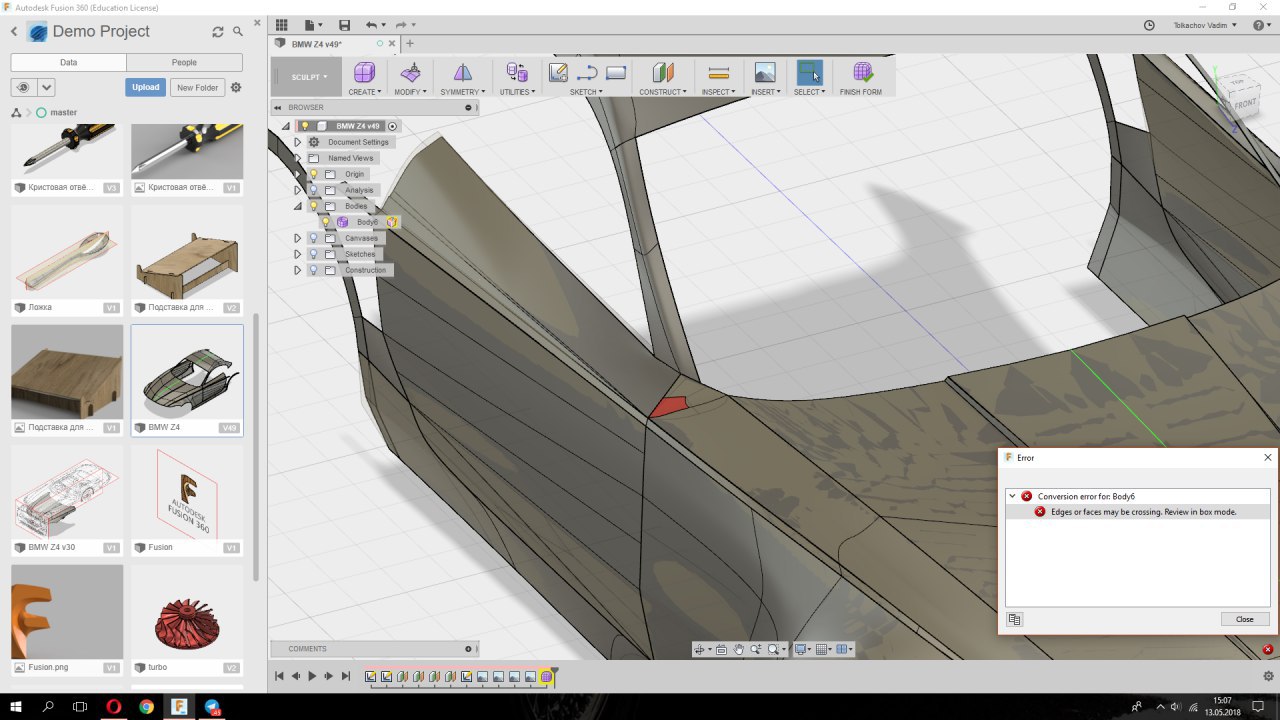Open the Construct offset plane tool

click(x=663, y=72)
